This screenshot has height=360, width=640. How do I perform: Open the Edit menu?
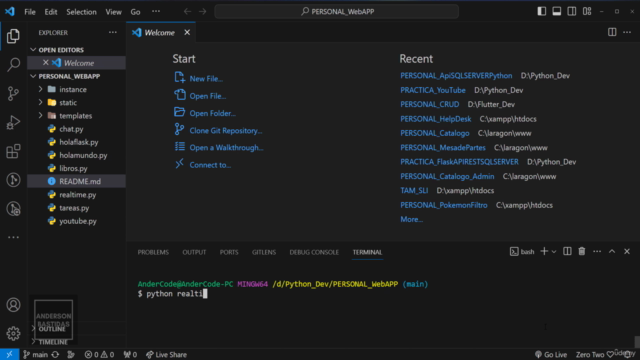(51, 12)
